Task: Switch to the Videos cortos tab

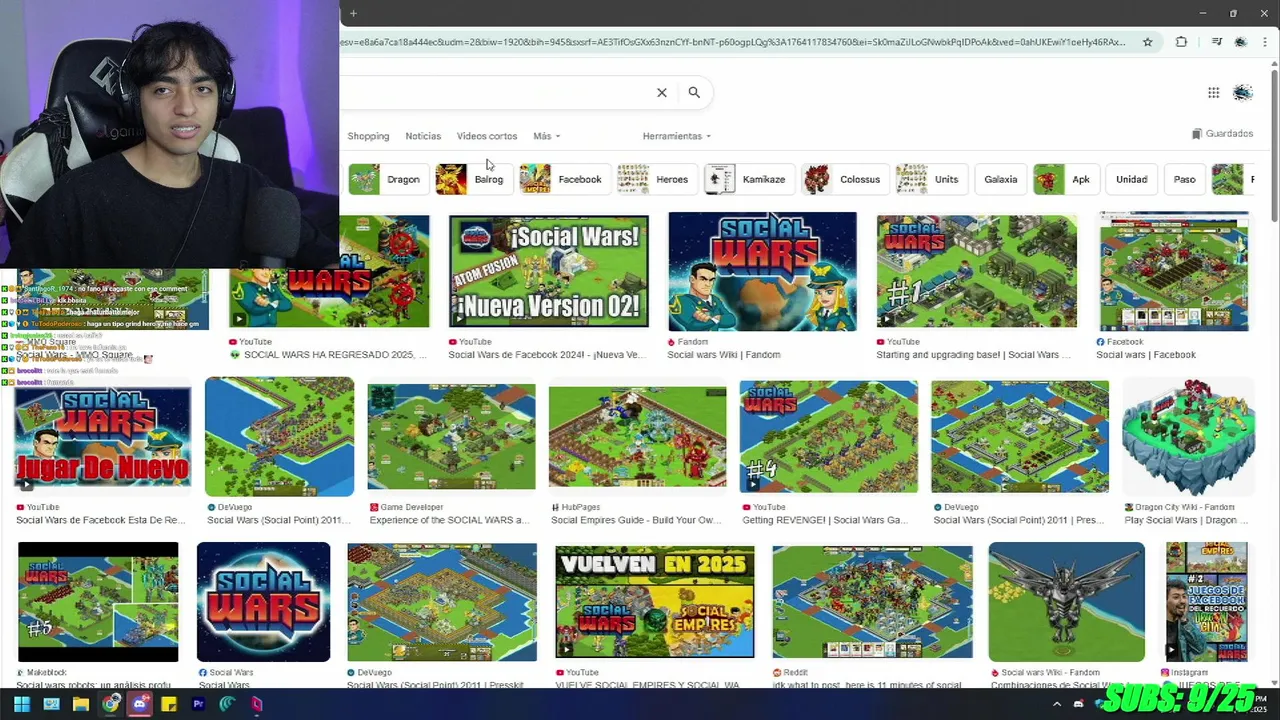Action: [x=487, y=136]
